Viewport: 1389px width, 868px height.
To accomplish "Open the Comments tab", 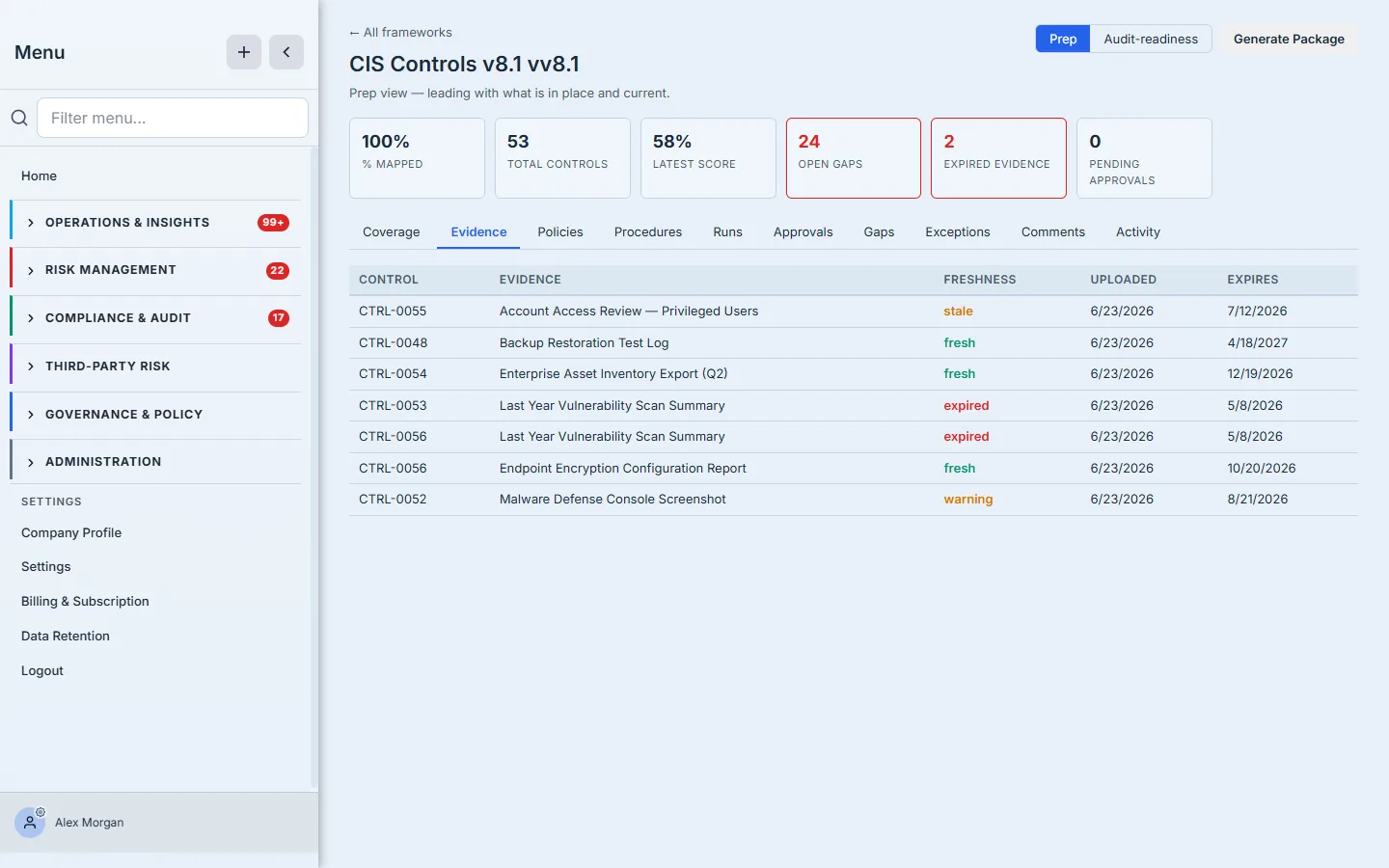I will pos(1053,232).
